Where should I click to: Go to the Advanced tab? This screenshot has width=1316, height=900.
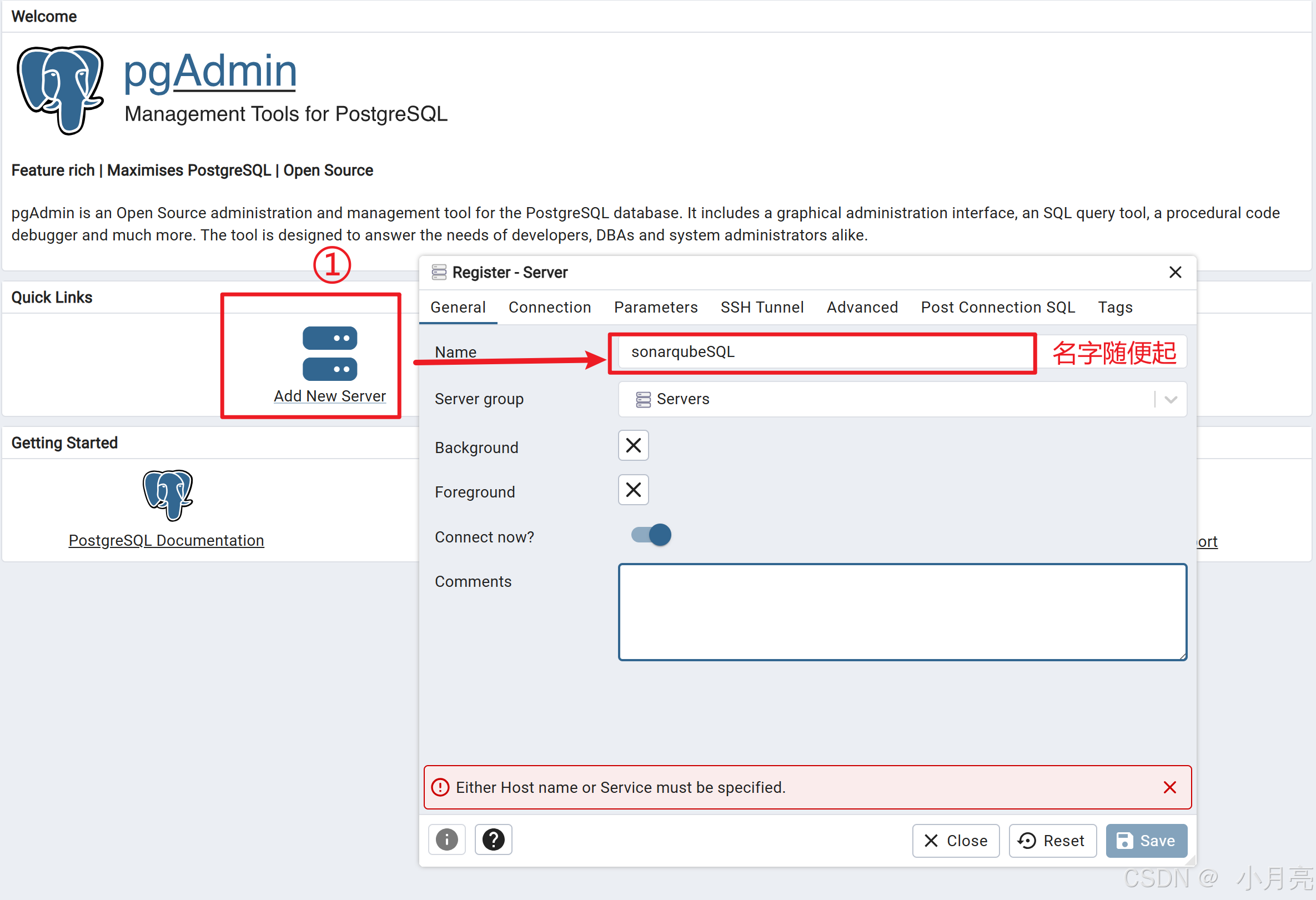coord(862,308)
